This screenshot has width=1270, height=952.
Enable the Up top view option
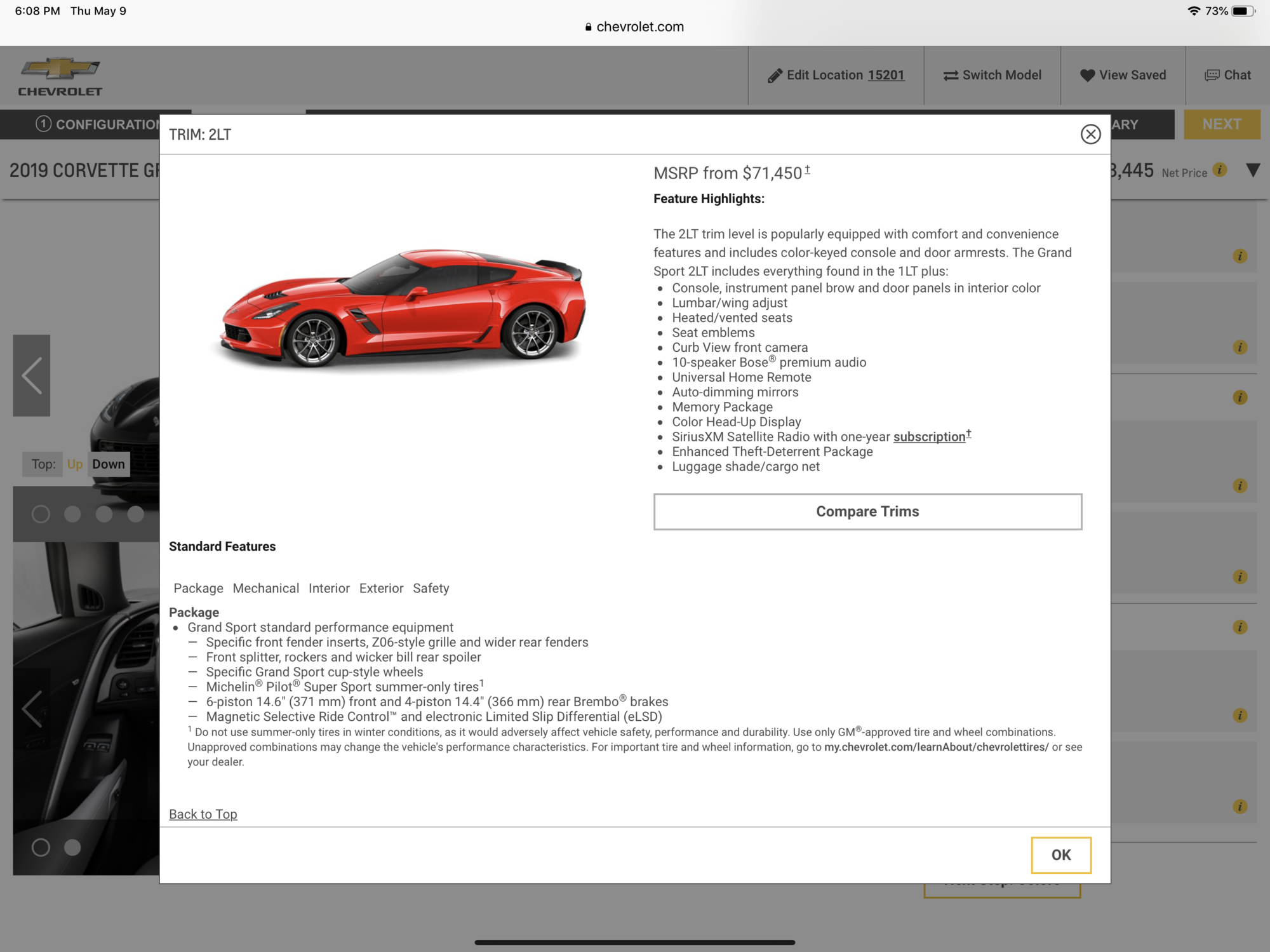74,464
